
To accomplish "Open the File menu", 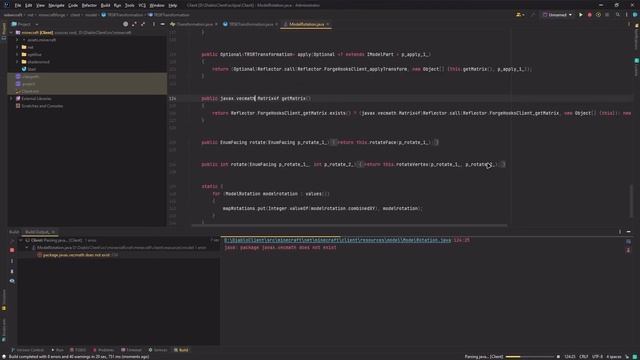I will (18, 5).
